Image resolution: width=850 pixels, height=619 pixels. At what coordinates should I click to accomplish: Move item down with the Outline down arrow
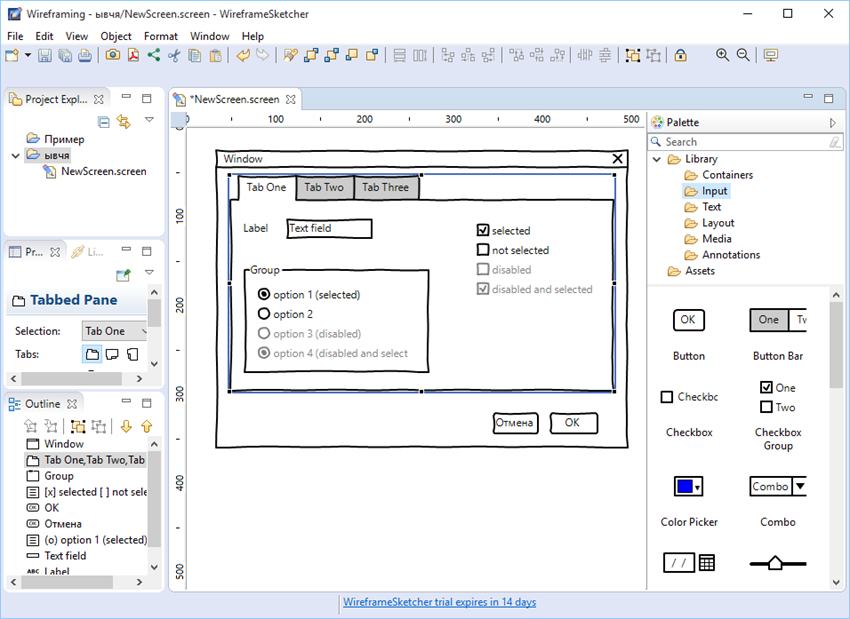[x=126, y=427]
